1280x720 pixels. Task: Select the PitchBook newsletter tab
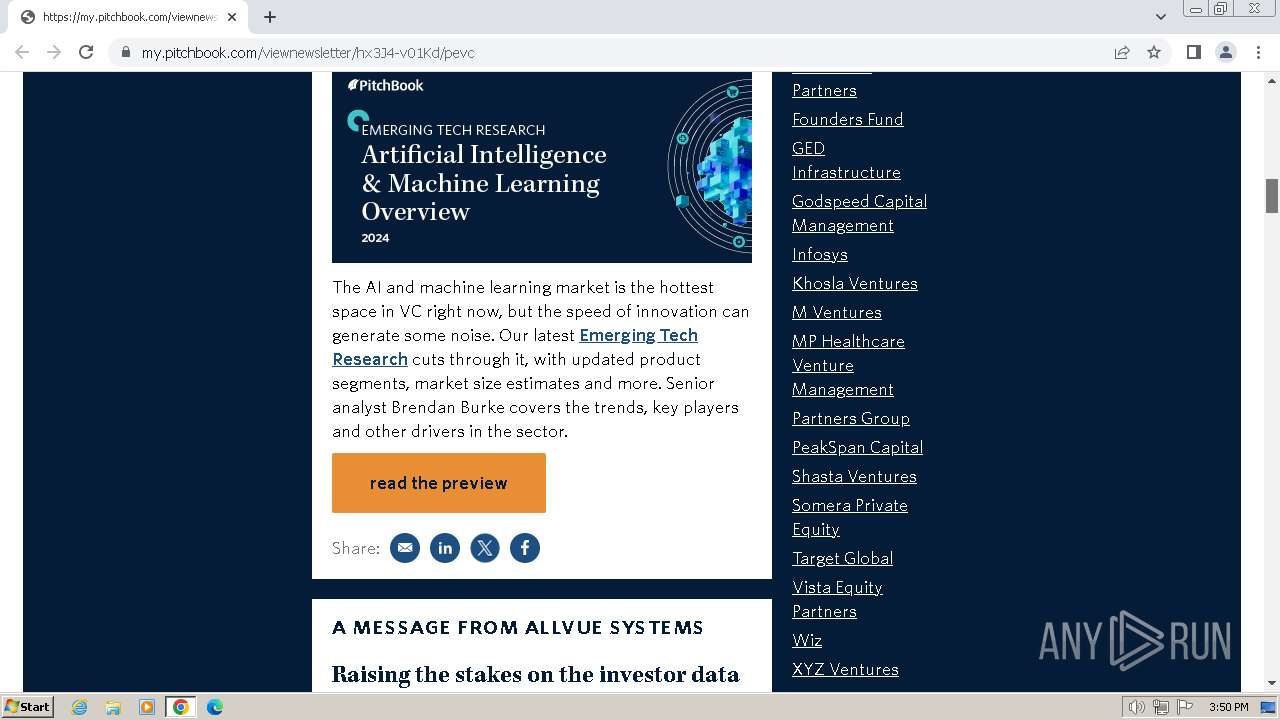tap(128, 17)
